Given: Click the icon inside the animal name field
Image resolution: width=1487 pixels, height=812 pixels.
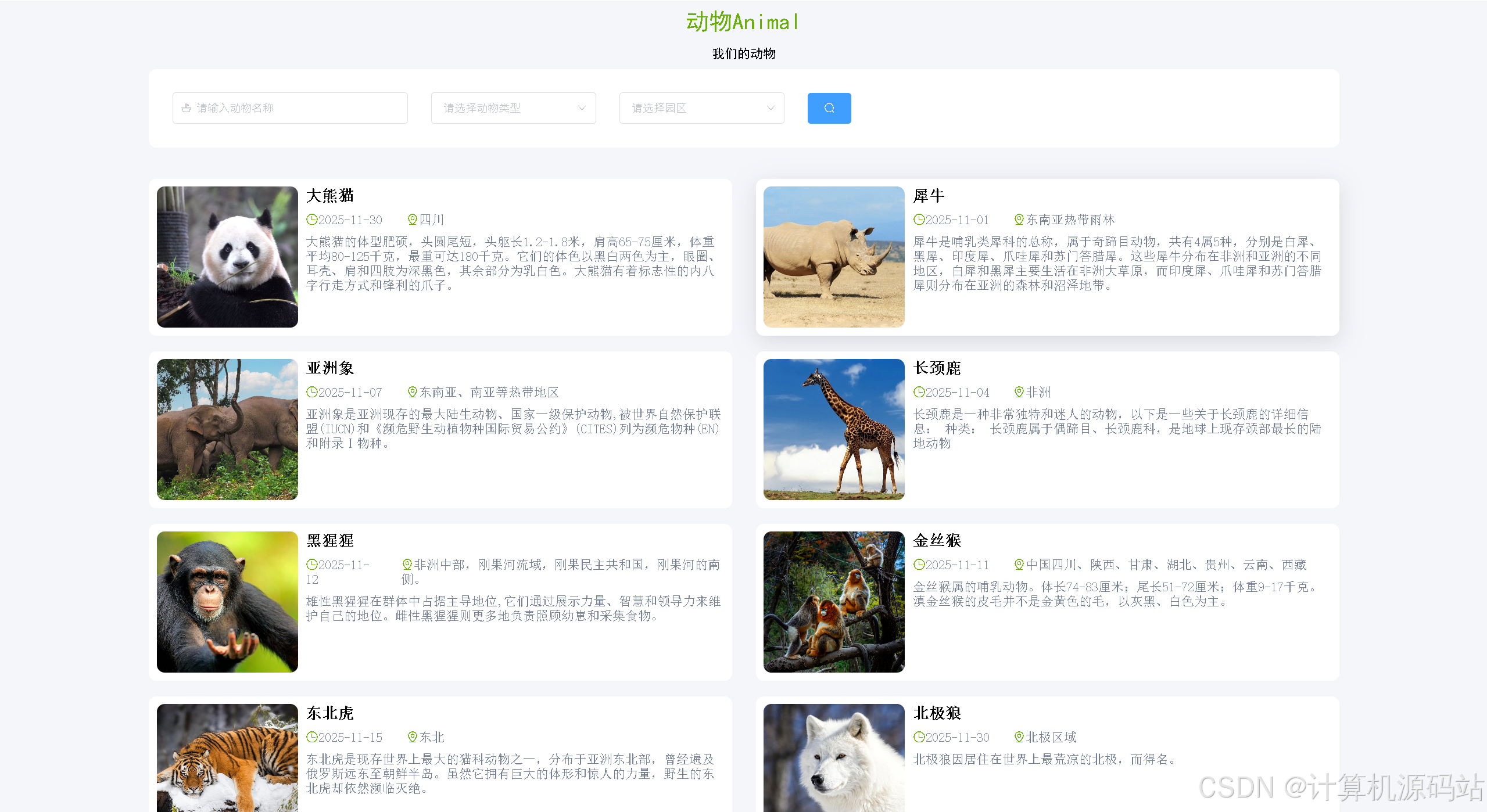Looking at the screenshot, I should [x=186, y=108].
